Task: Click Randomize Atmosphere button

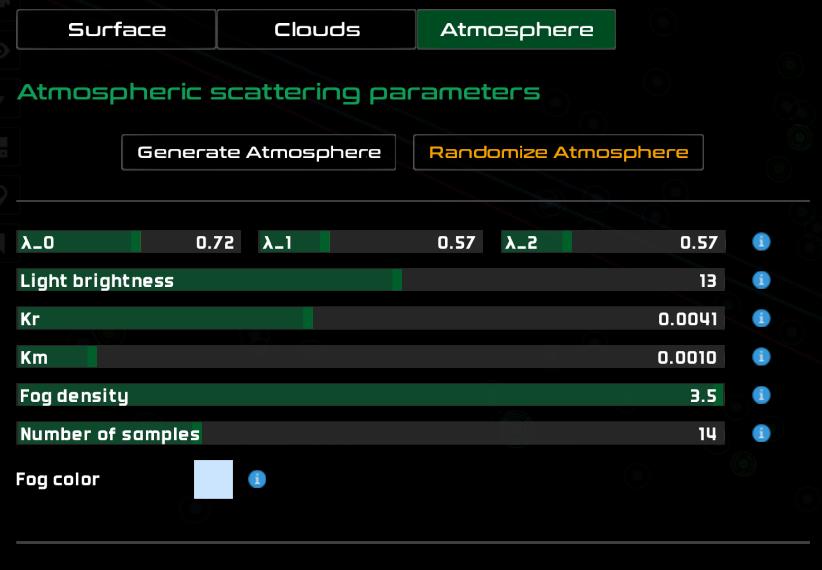Action: (x=558, y=153)
